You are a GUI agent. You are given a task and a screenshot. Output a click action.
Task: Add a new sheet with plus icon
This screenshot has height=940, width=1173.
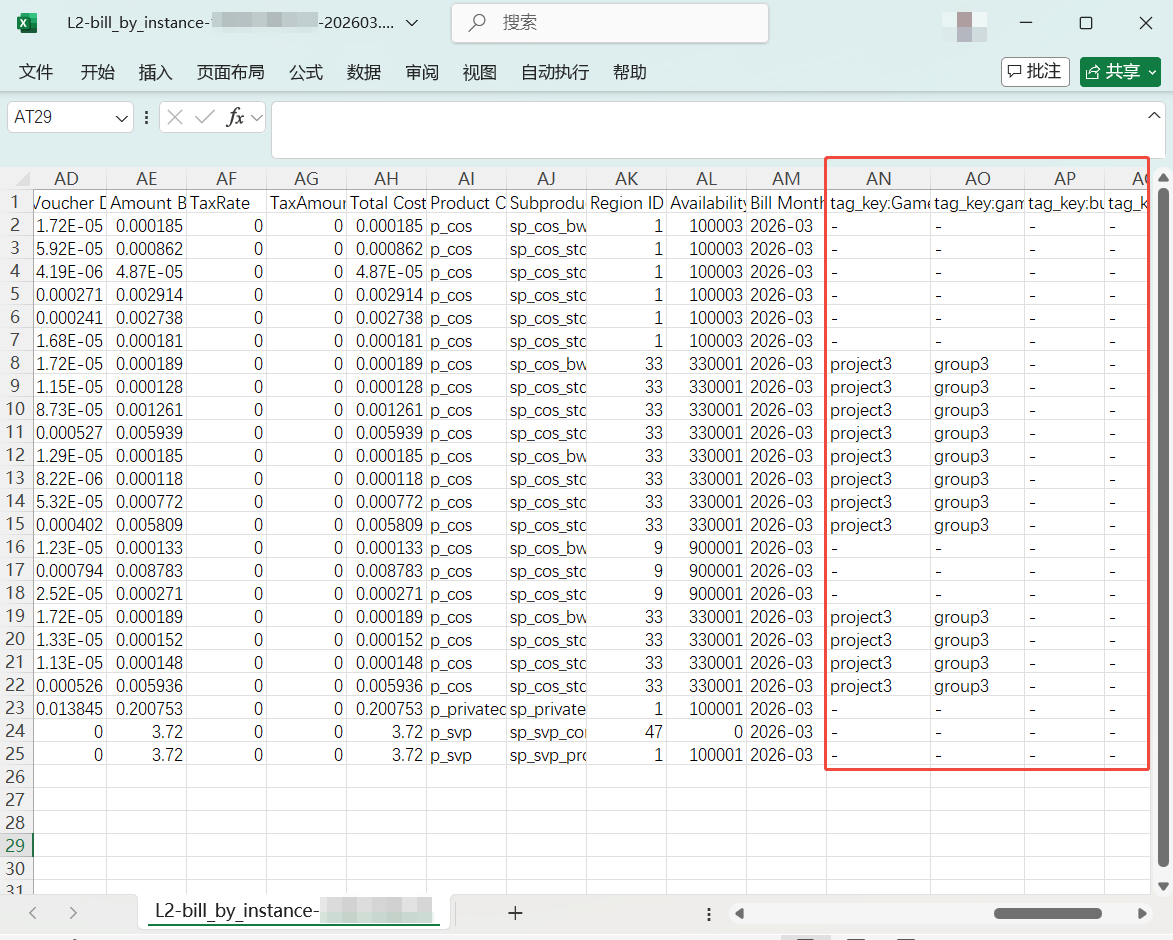515,912
